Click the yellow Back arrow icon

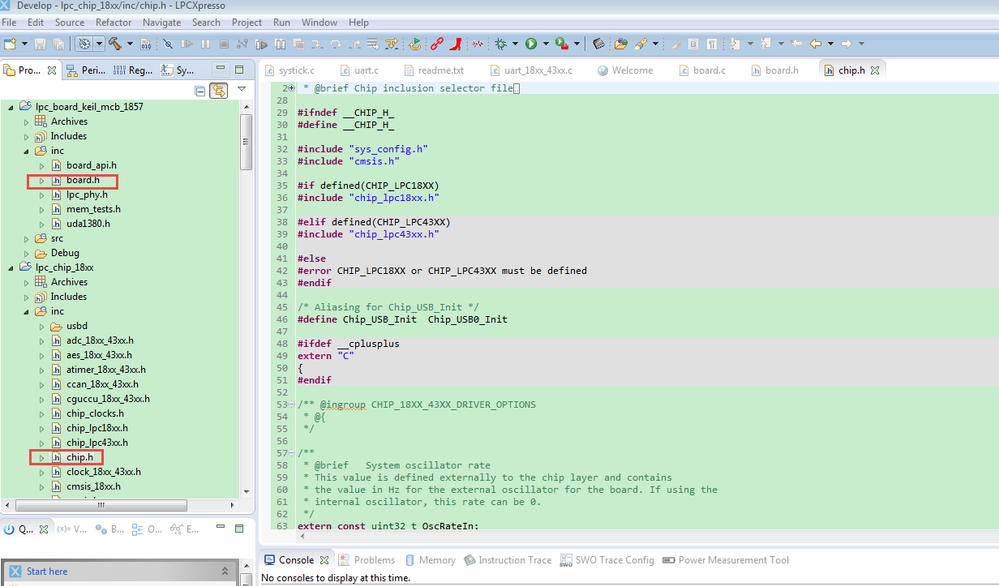(816, 43)
